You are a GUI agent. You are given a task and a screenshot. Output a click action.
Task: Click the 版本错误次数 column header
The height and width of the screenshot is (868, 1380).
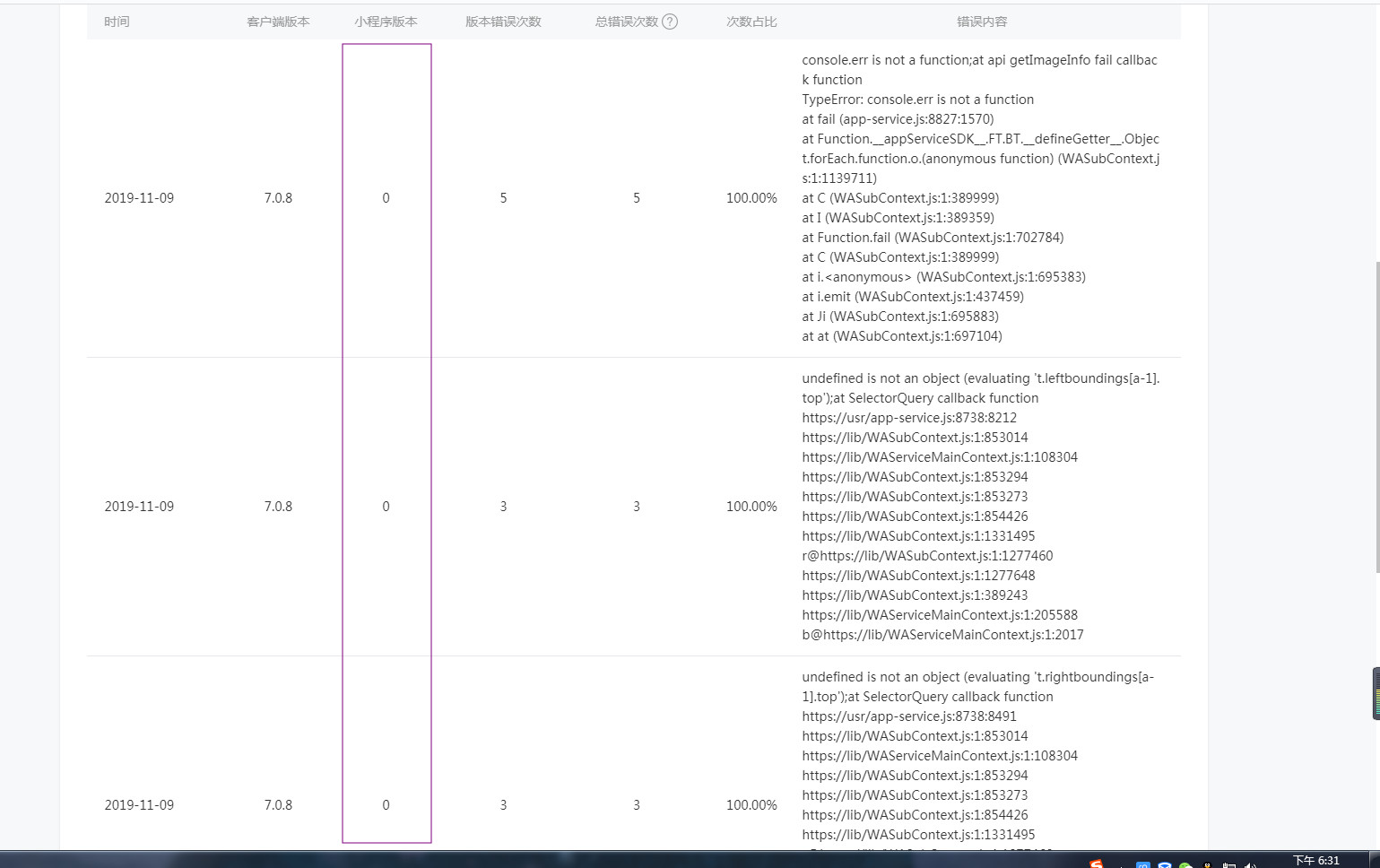[x=503, y=22]
